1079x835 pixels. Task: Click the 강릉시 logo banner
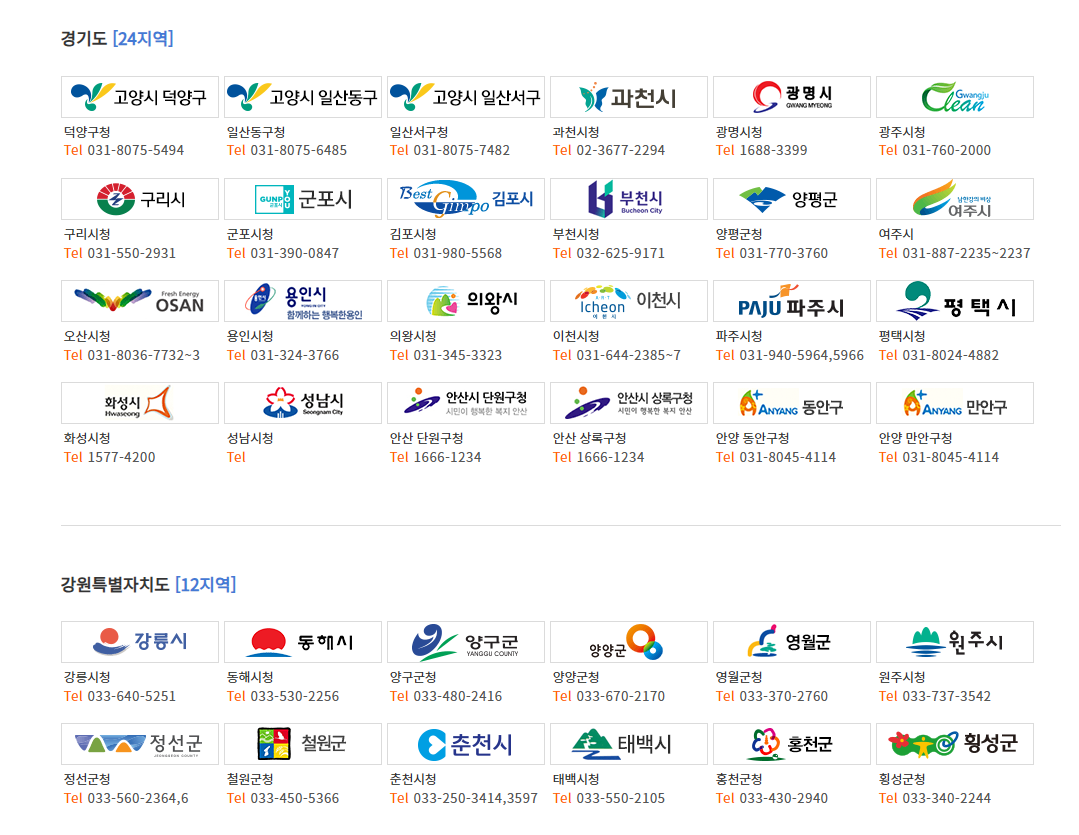[140, 642]
